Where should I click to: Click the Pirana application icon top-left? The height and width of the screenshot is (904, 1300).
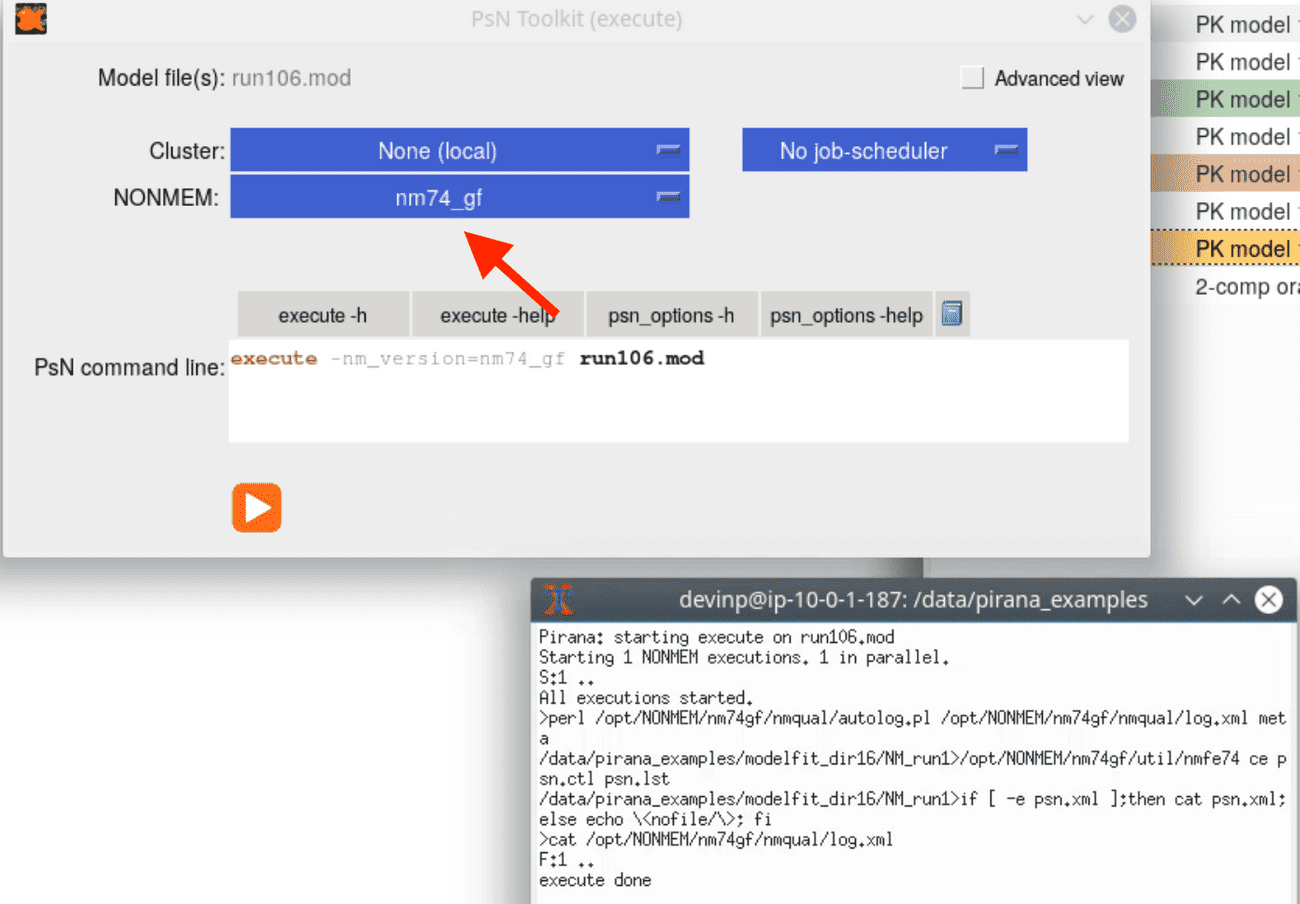(x=29, y=18)
